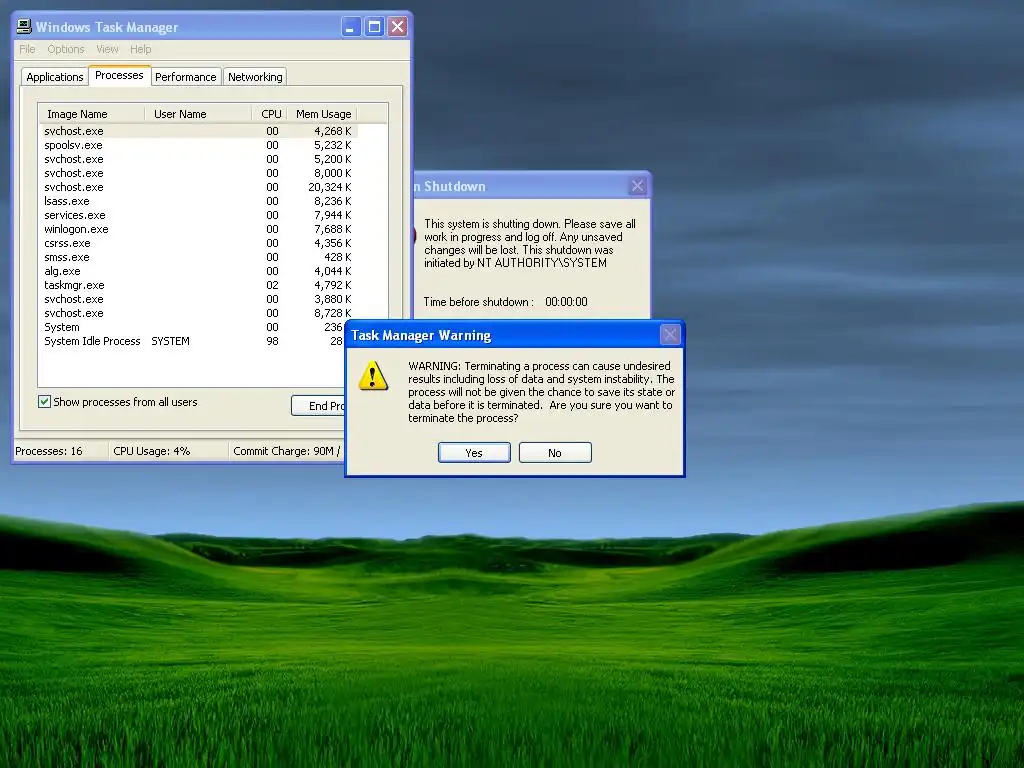Open the Options menu
This screenshot has width=1024, height=768.
coord(66,49)
